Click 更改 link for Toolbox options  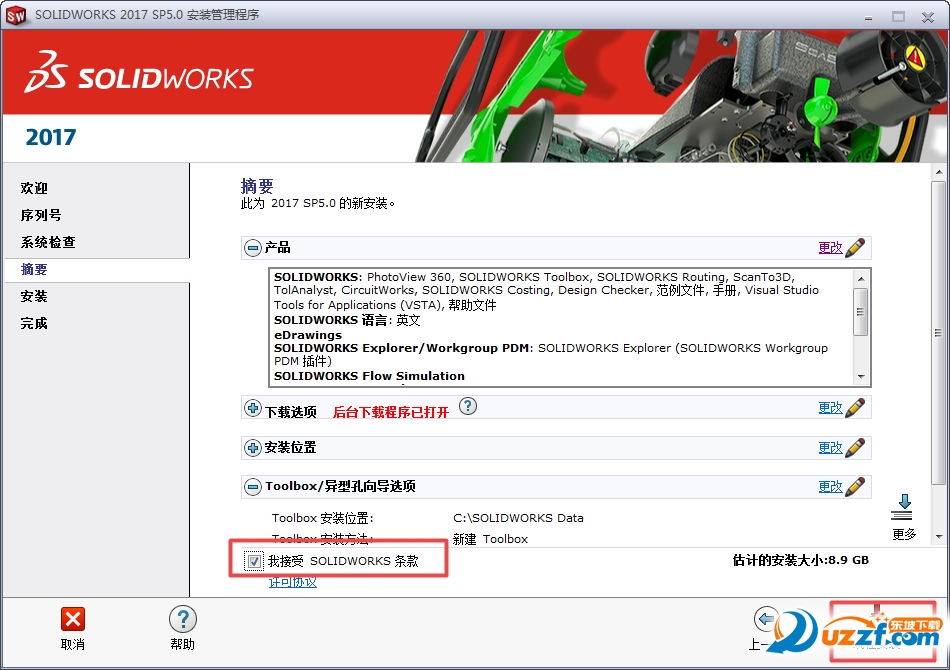pos(830,486)
